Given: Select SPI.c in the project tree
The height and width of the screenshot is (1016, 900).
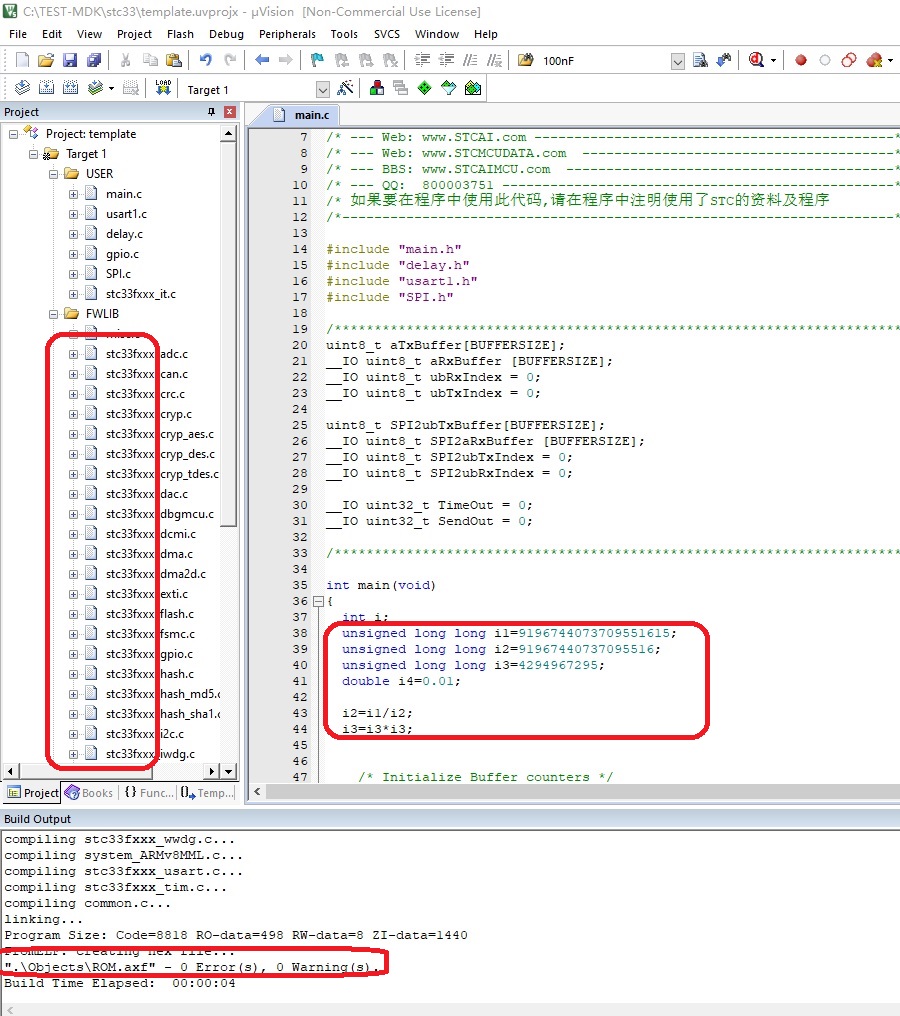Looking at the screenshot, I should (x=118, y=274).
